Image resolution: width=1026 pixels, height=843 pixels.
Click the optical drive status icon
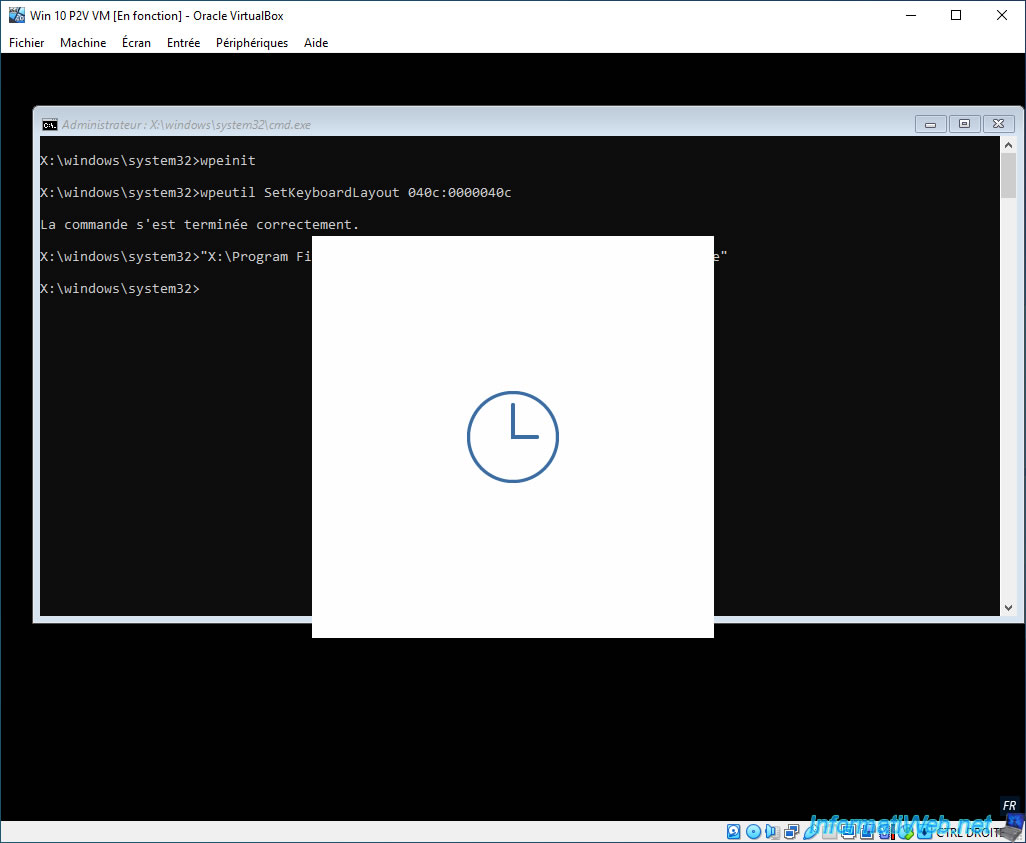[x=753, y=831]
